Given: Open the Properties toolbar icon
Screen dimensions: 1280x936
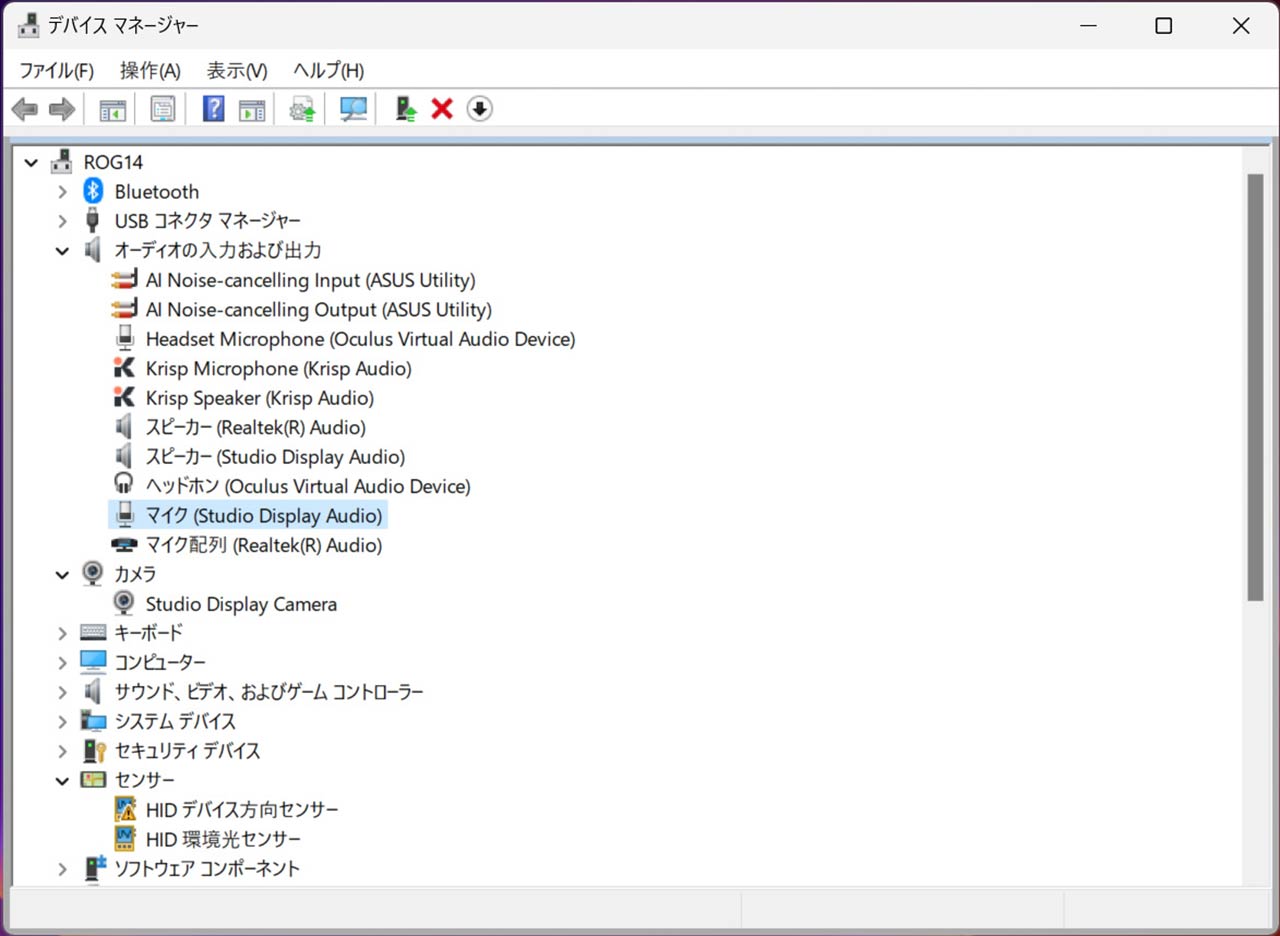Looking at the screenshot, I should tap(163, 109).
